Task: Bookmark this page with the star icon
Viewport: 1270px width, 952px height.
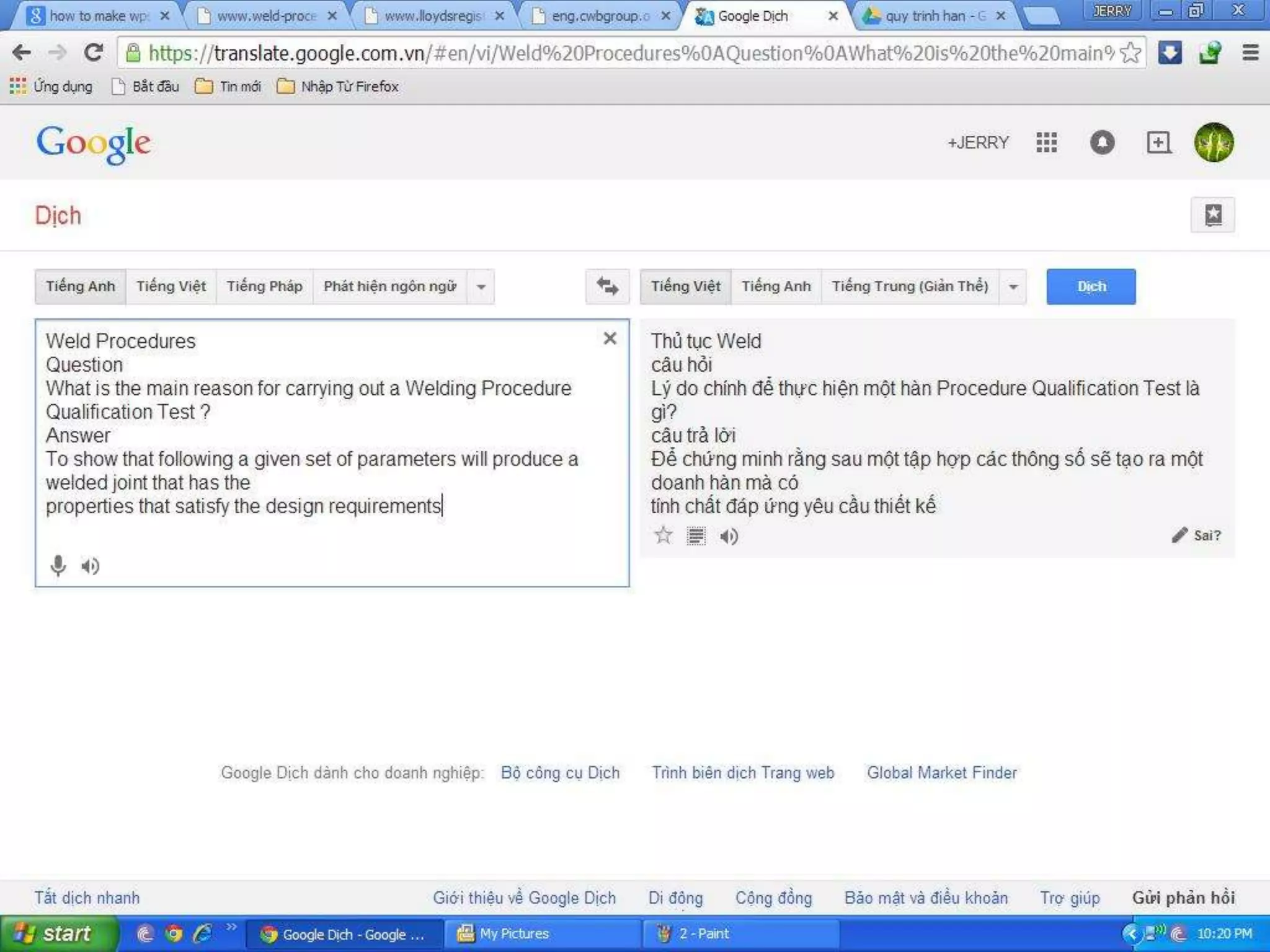Action: 1130,53
